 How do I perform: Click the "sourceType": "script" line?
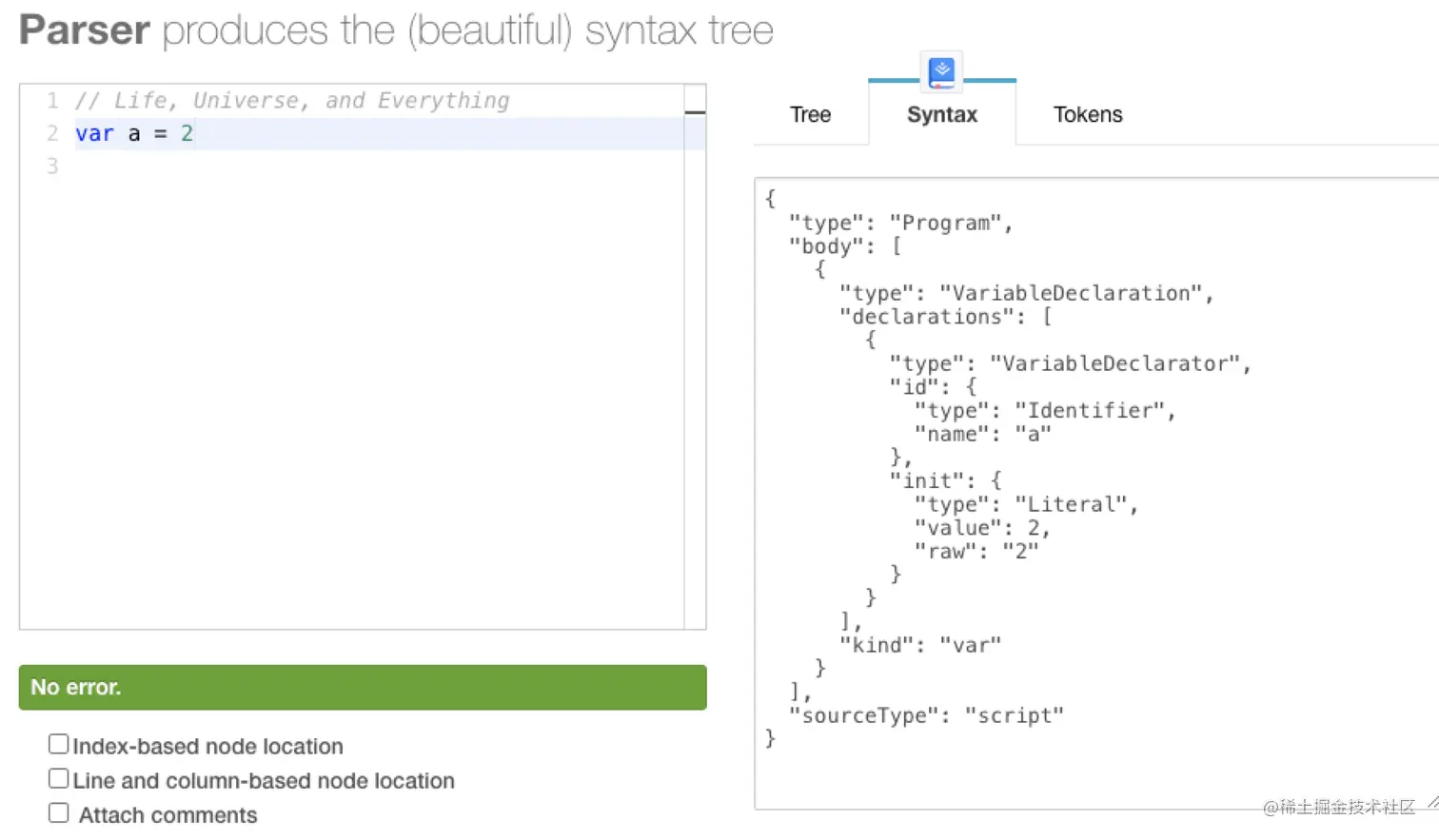(926, 715)
